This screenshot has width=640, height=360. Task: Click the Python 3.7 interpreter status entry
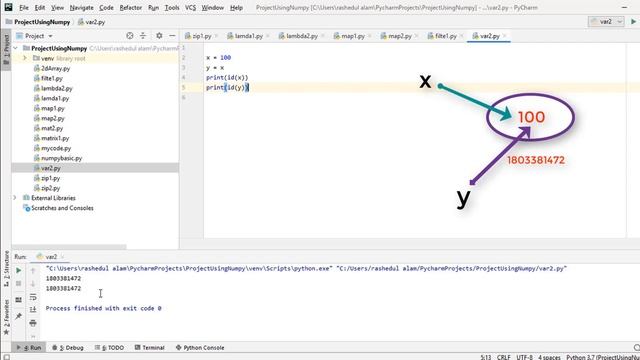click(603, 357)
